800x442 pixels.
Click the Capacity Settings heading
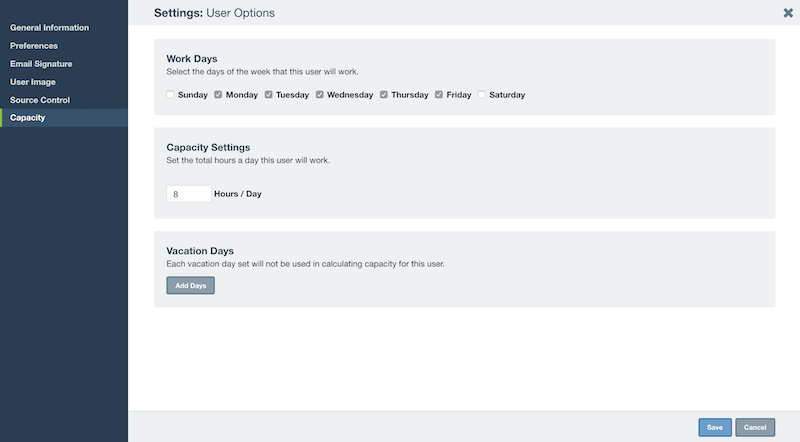click(x=208, y=148)
